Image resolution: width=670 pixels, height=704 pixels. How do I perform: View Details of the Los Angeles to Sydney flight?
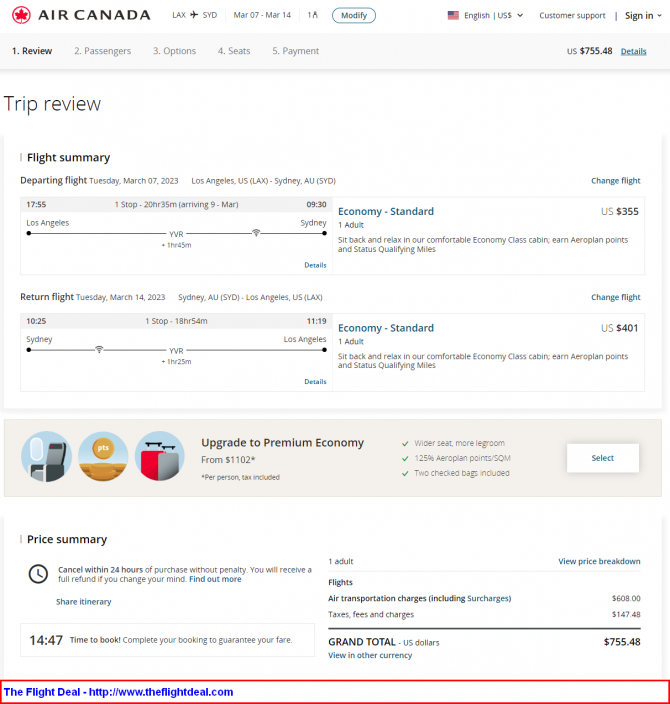pos(315,265)
